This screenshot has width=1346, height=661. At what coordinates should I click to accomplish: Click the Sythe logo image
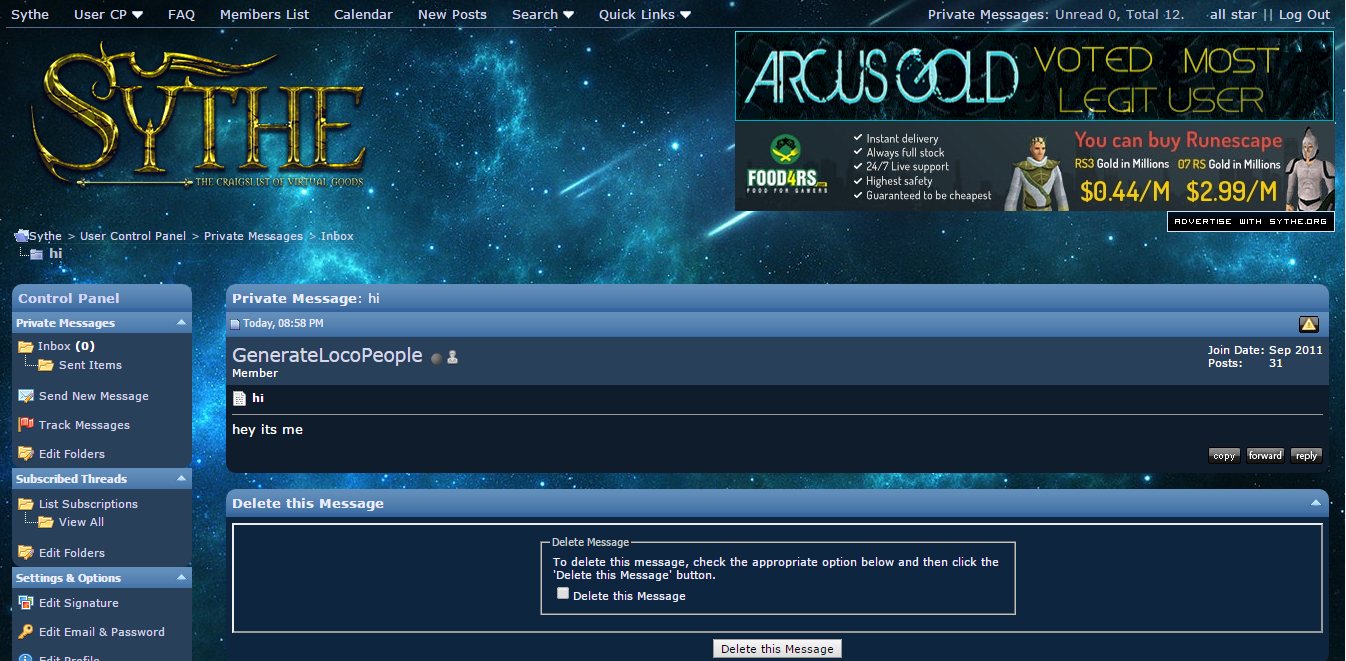point(198,115)
